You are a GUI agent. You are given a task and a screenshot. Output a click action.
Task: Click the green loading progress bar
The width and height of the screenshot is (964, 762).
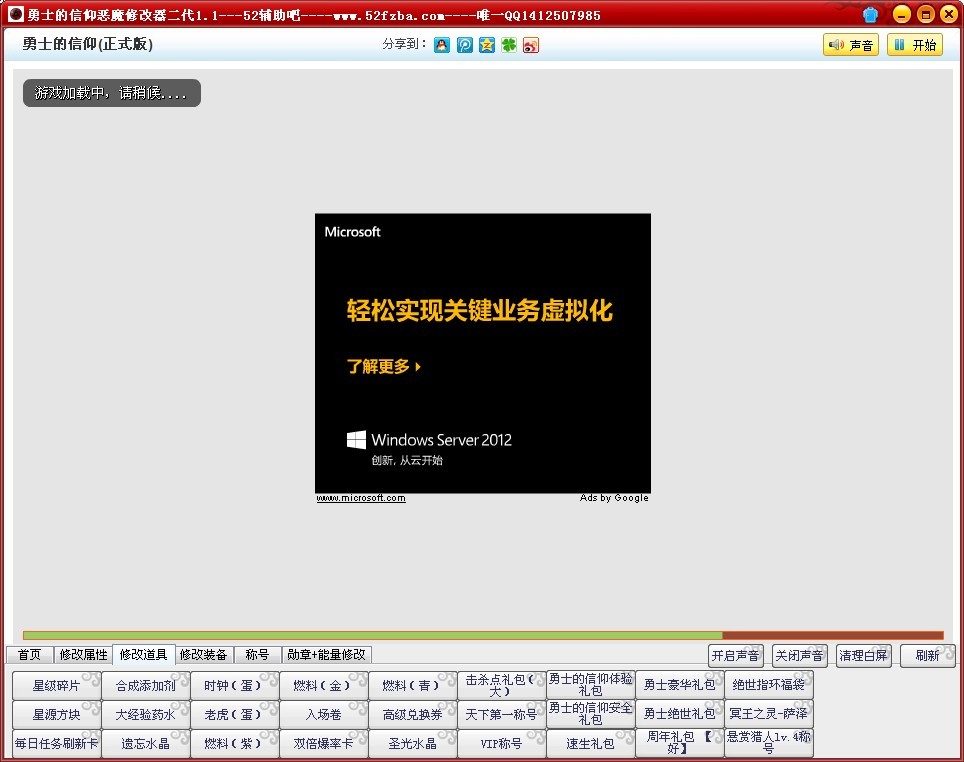pyautogui.click(x=373, y=635)
